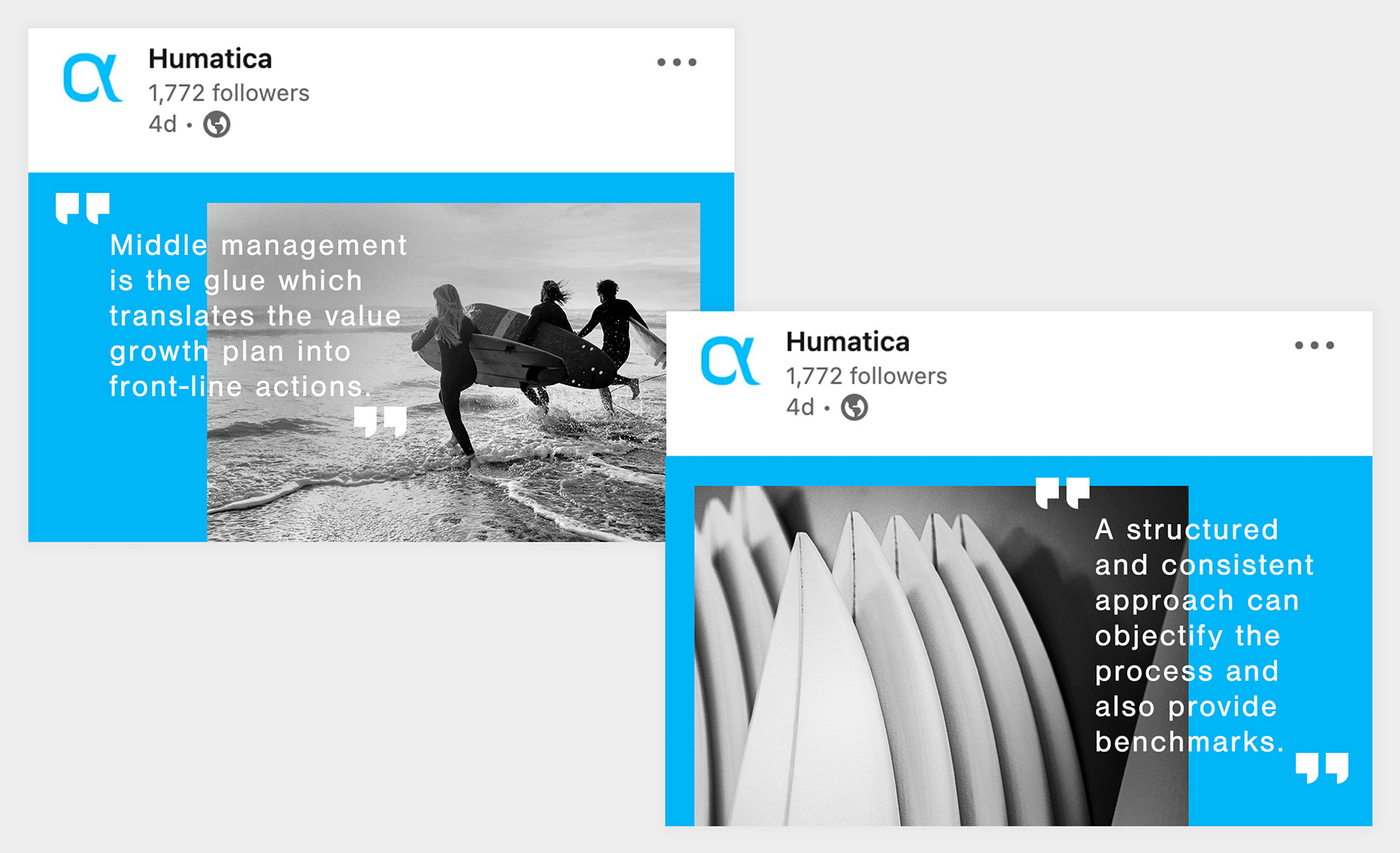Click the globe visibility icon on first post
The image size is (1400, 853).
(x=217, y=125)
